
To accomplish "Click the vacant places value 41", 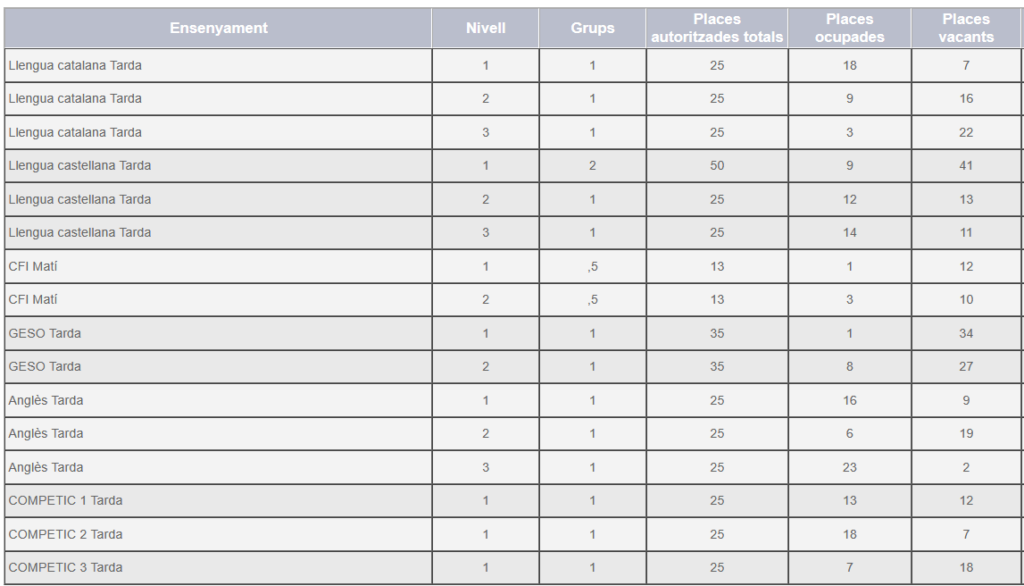I will 966,166.
